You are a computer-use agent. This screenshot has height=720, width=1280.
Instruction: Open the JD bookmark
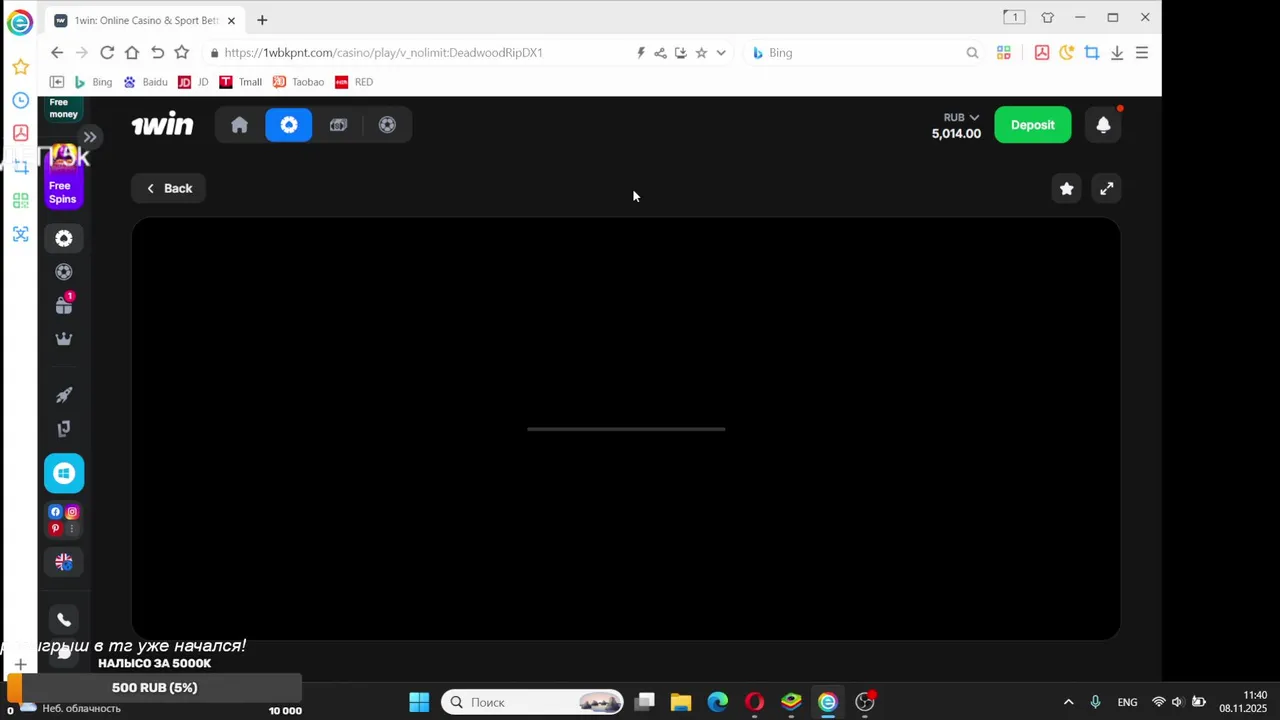click(x=193, y=82)
